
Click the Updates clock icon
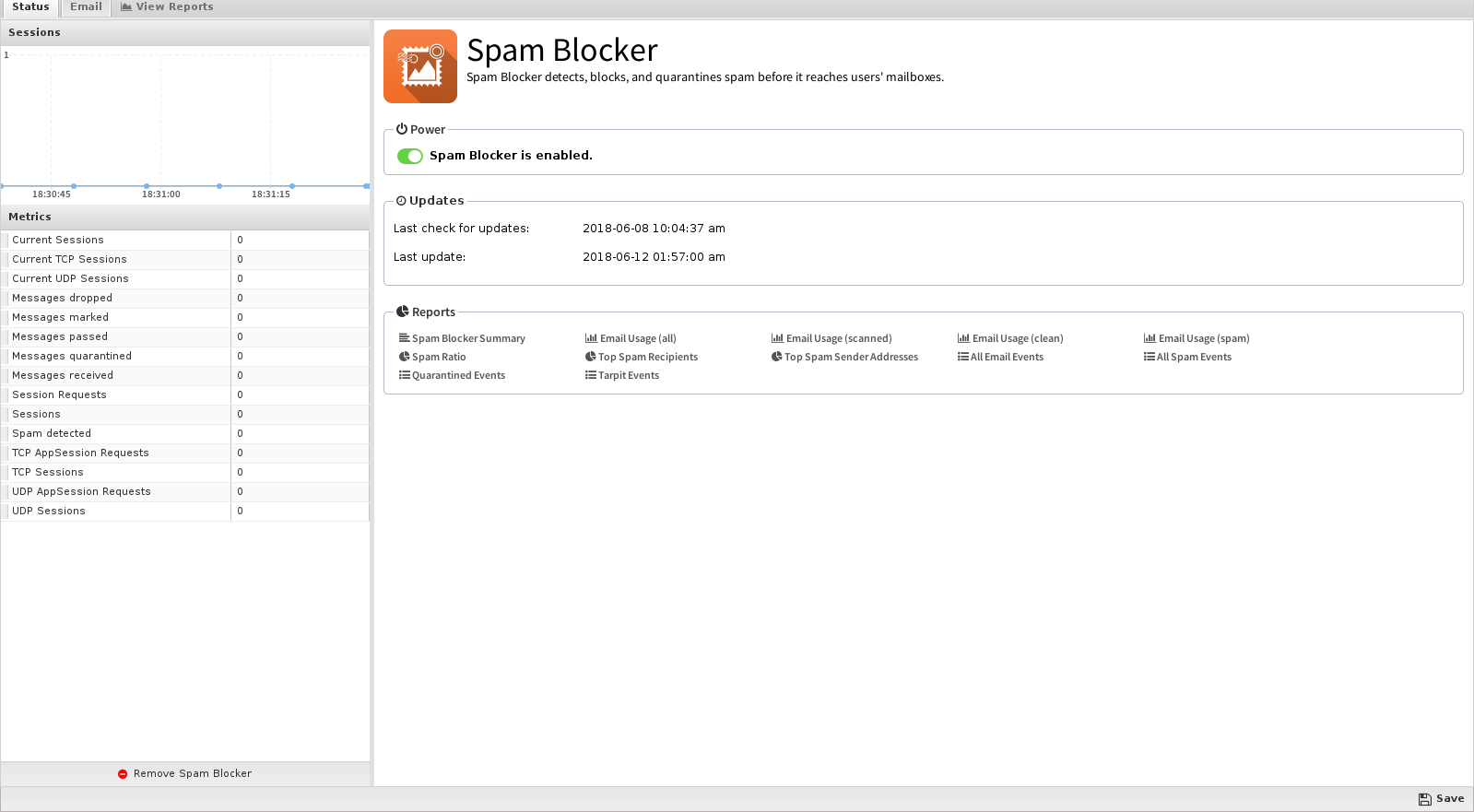tap(401, 201)
